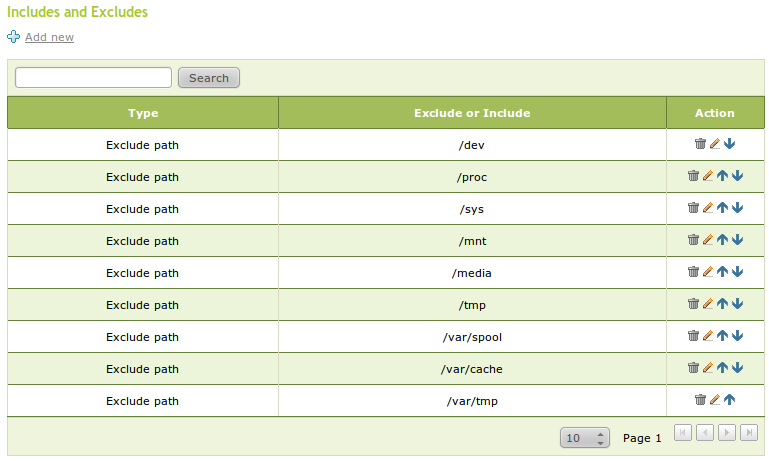Jump to the last page

coord(749,432)
